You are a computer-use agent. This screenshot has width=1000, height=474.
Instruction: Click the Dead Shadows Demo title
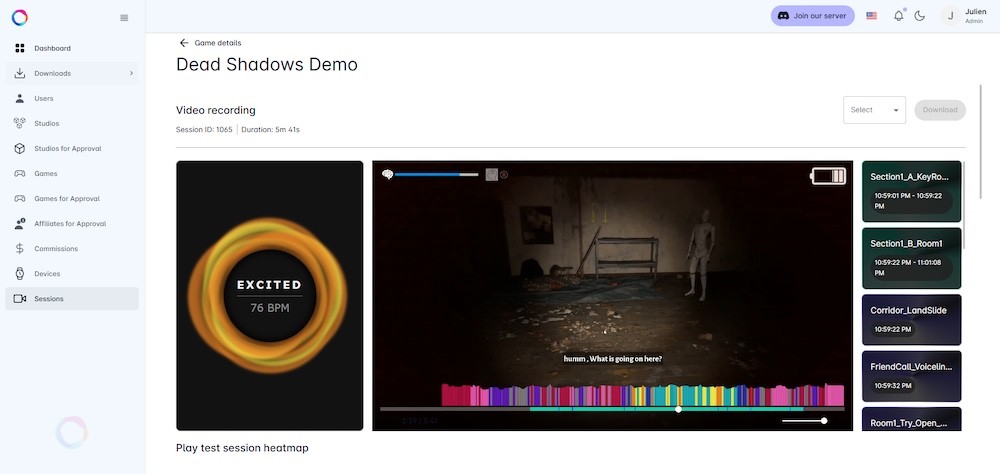[267, 64]
